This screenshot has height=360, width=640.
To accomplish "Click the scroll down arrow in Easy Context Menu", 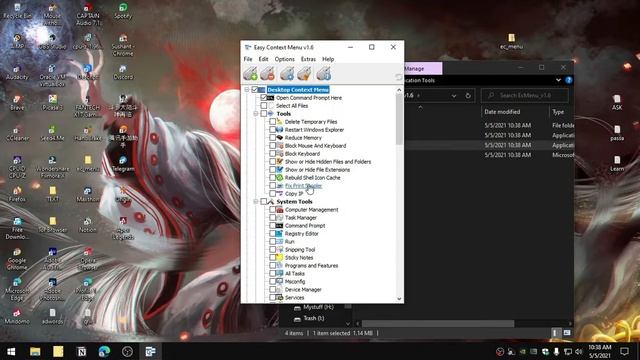I will (x=399, y=298).
